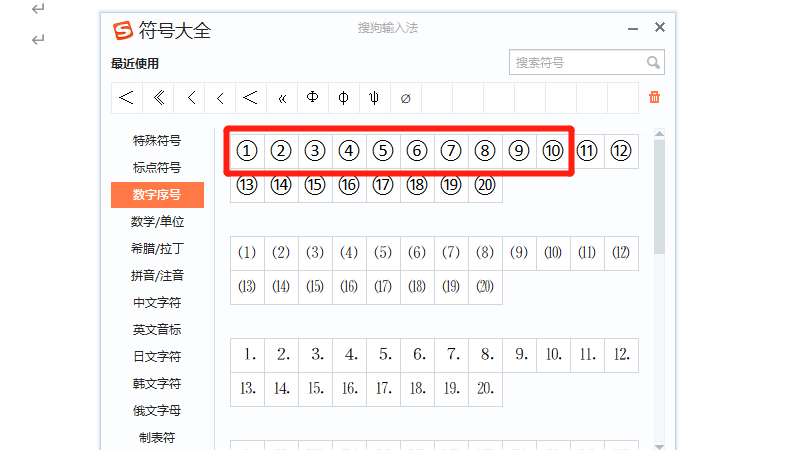Screen dimensions: 800x450
Task: Click the search magnifier icon
Action: [653, 62]
